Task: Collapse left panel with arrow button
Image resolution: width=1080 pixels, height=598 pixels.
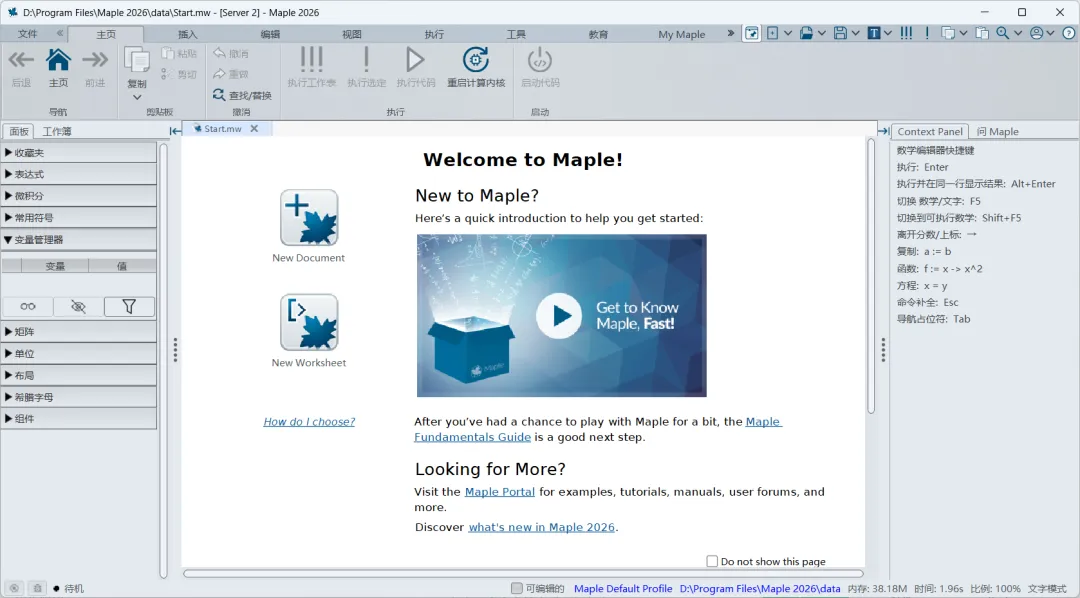Action: click(x=175, y=131)
